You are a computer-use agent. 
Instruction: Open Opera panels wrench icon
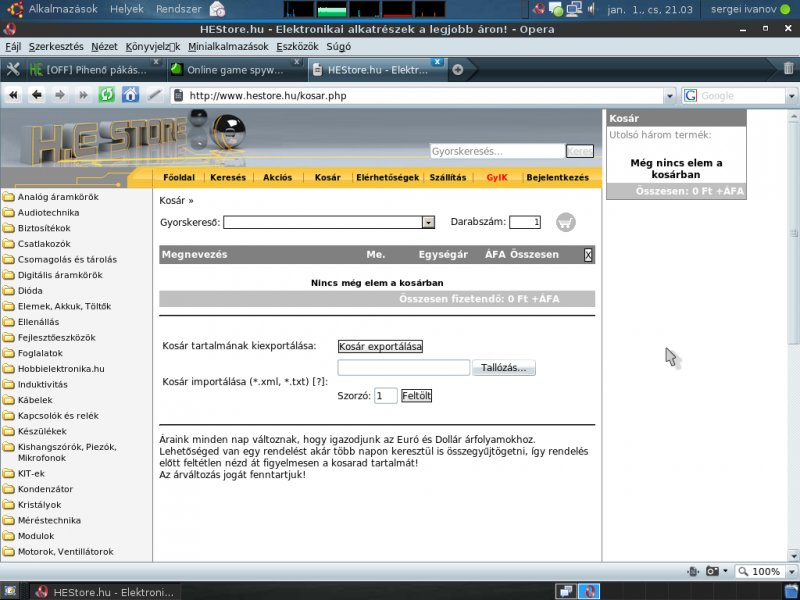13,69
